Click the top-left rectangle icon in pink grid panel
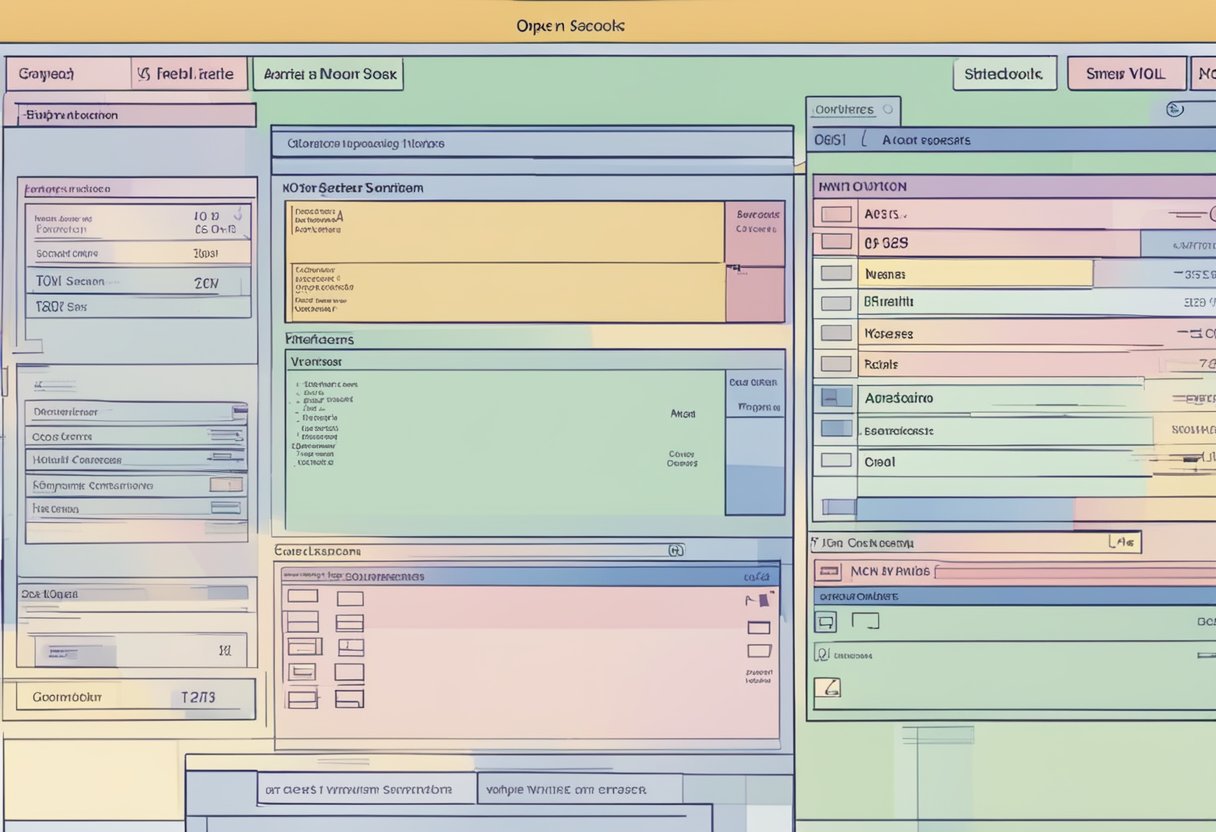This screenshot has width=1216, height=832. click(302, 598)
